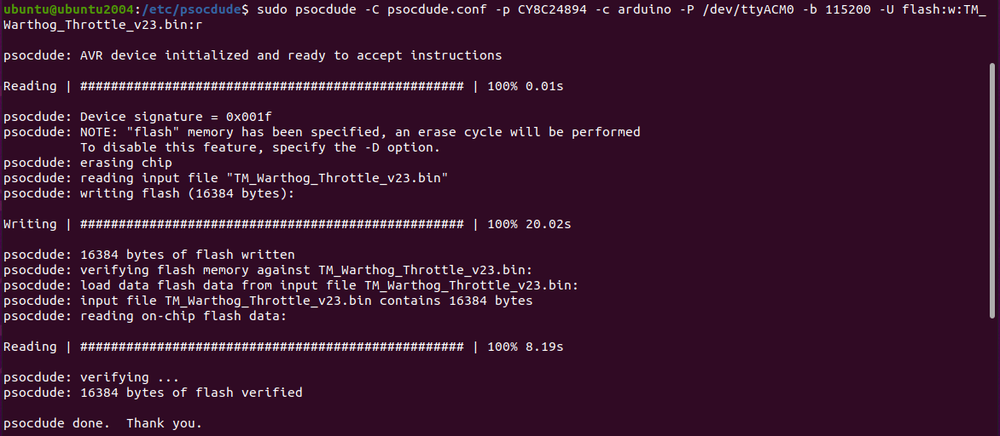Click the "100% 8.19s" timing text

pyautogui.click(x=525, y=347)
